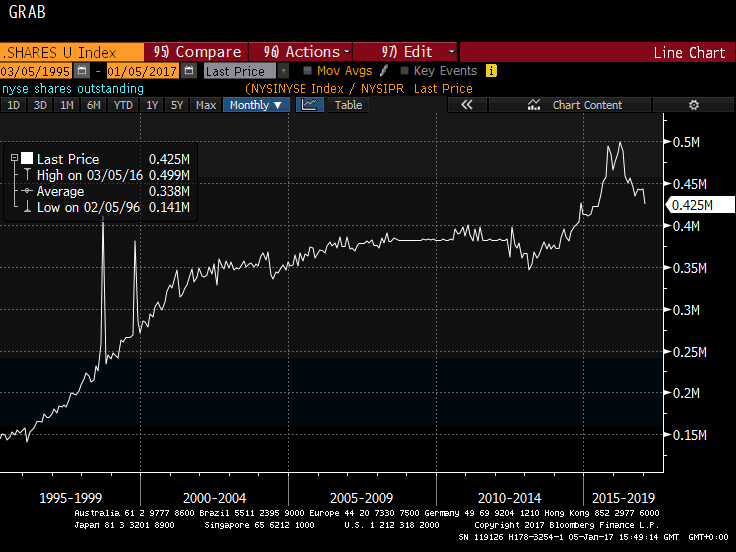Open the 95) Compare menu
The image size is (736, 552).
(x=196, y=52)
